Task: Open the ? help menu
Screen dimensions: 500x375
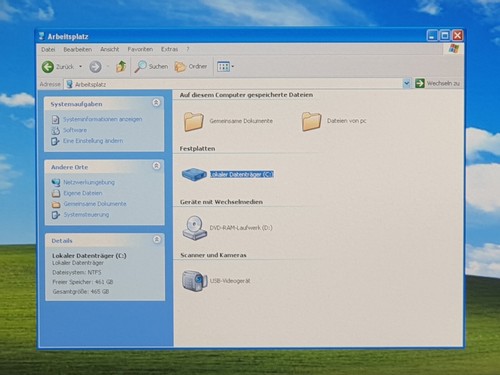Action: click(188, 49)
